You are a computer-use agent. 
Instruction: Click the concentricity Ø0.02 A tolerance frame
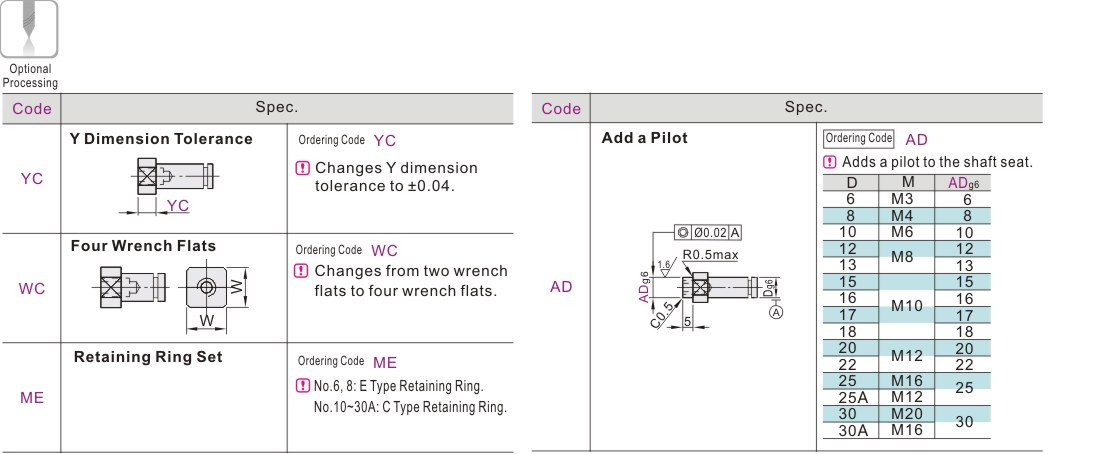709,232
